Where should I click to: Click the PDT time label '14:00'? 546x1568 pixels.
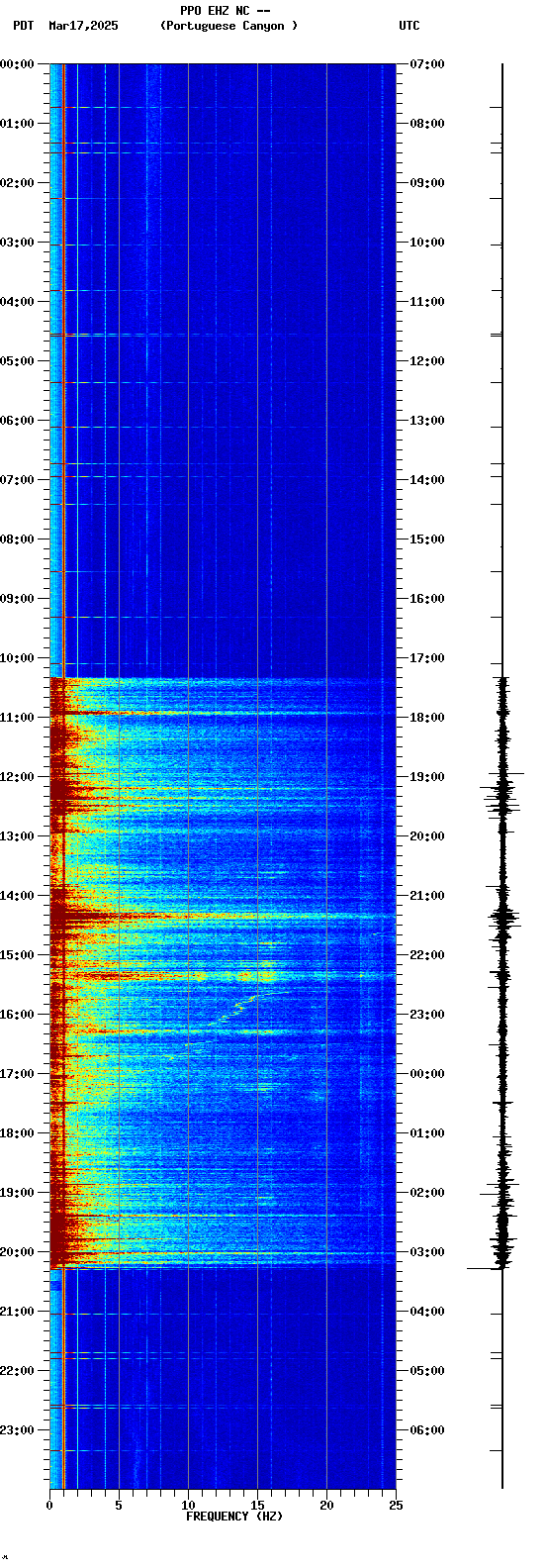tap(17, 896)
